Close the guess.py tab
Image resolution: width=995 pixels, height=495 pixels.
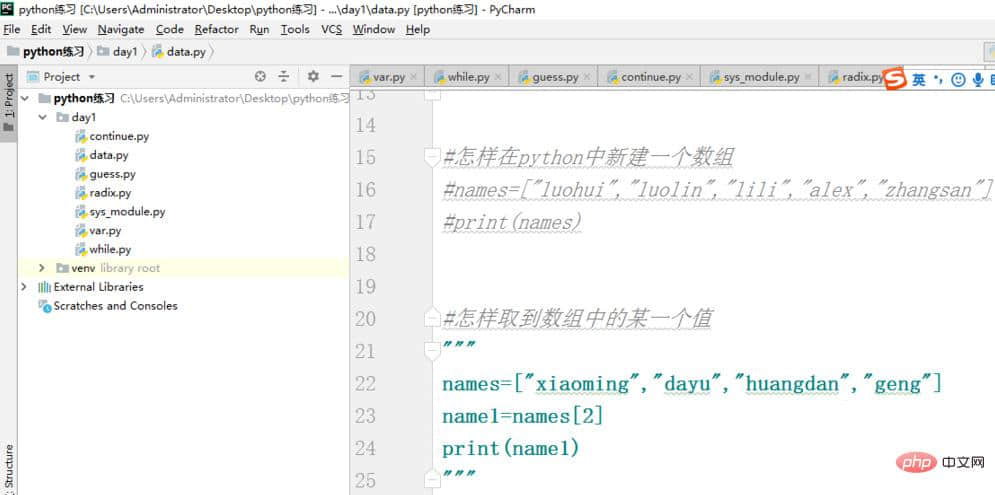(587, 77)
